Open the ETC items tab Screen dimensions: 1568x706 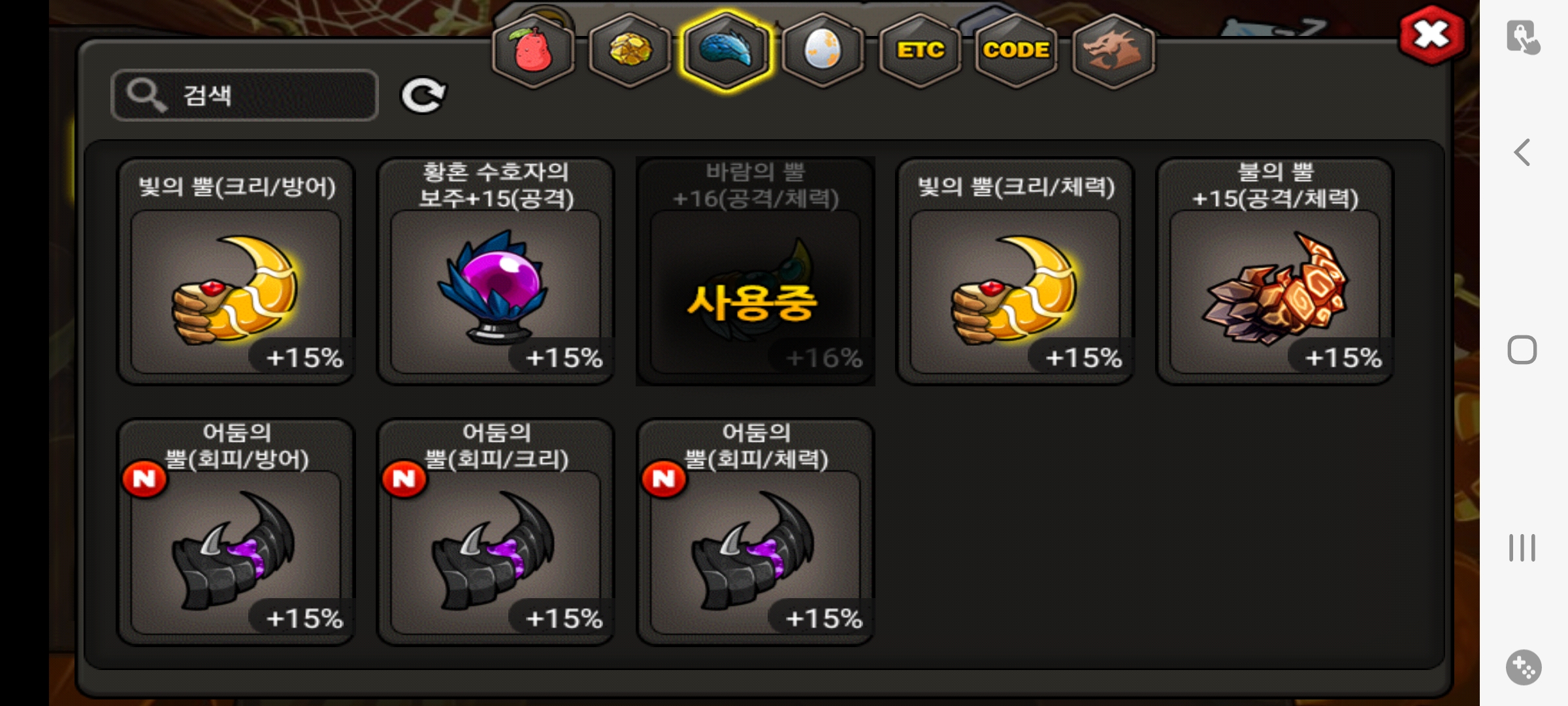click(x=920, y=50)
